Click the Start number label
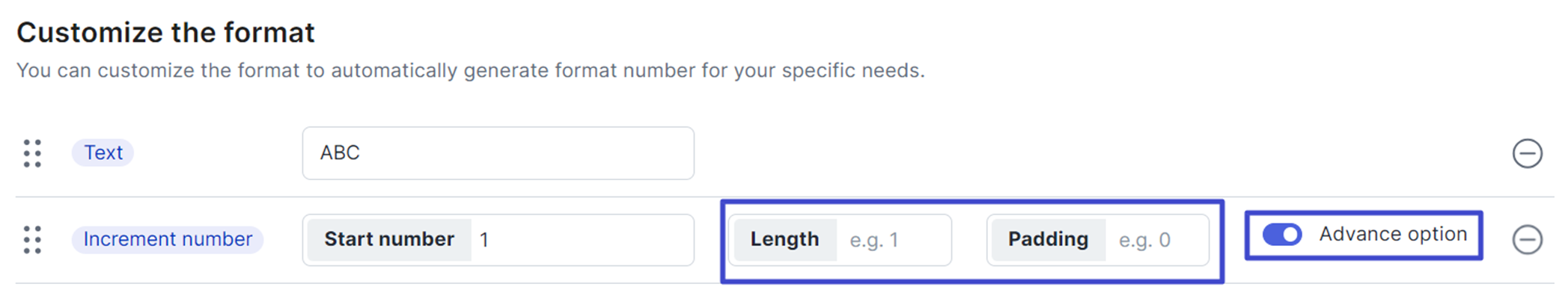This screenshot has height=293, width=1568. point(389,240)
